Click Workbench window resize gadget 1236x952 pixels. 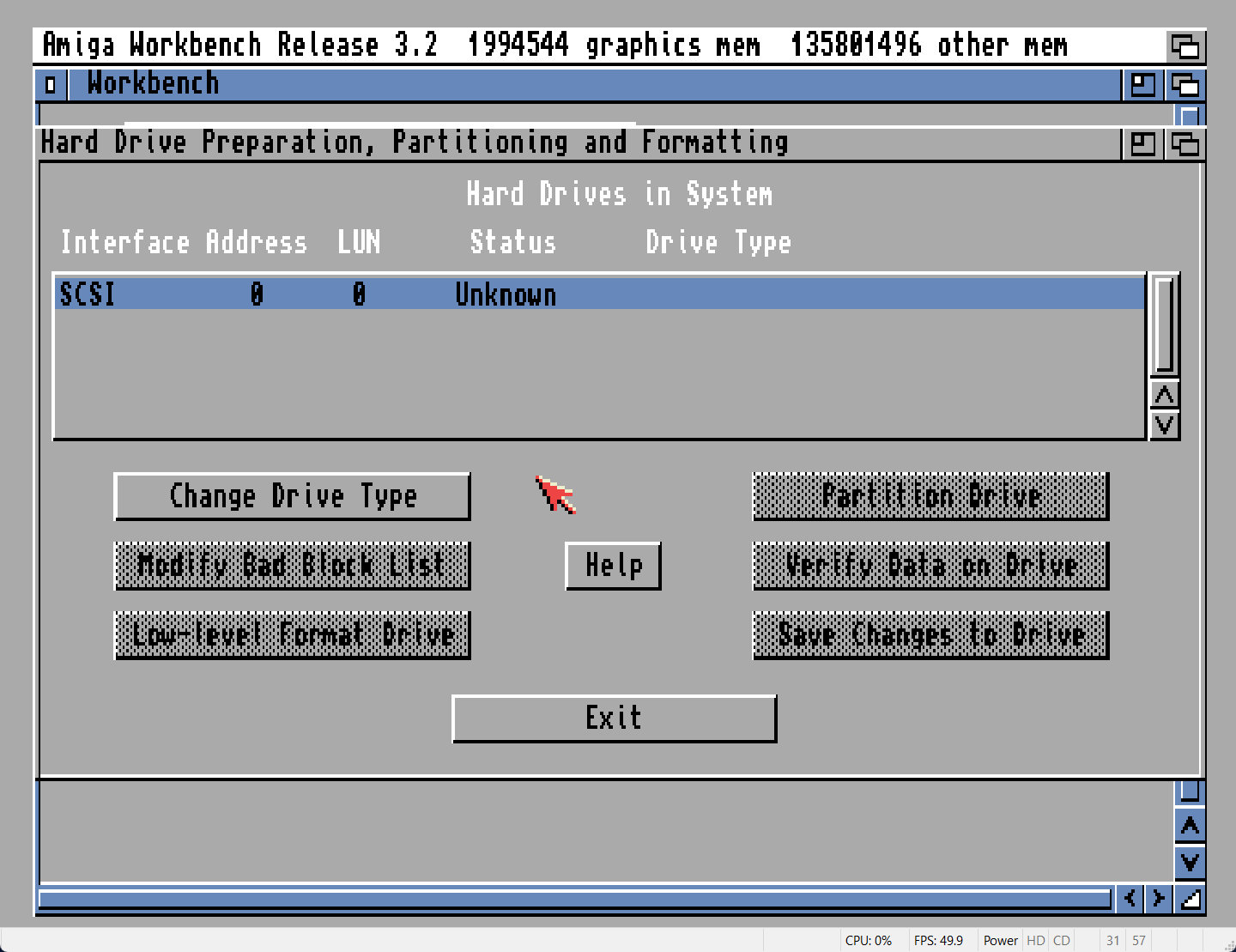coord(1190,898)
